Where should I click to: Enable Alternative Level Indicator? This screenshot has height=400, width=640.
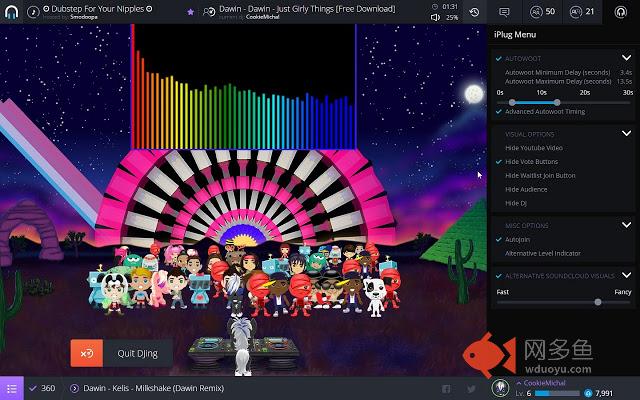[542, 253]
